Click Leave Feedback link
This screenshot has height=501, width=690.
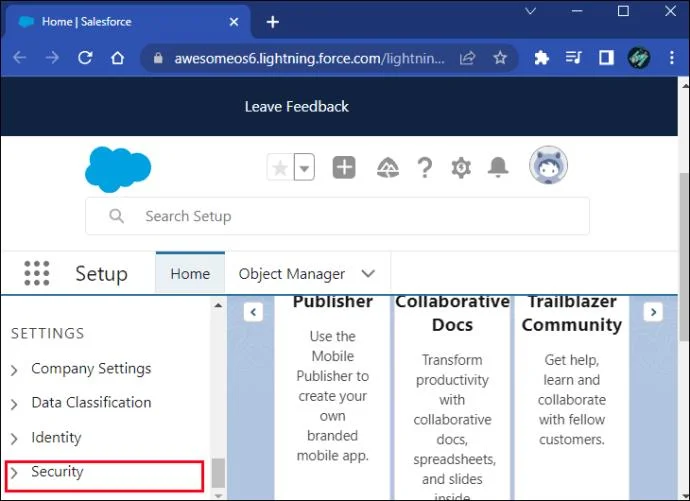297,106
